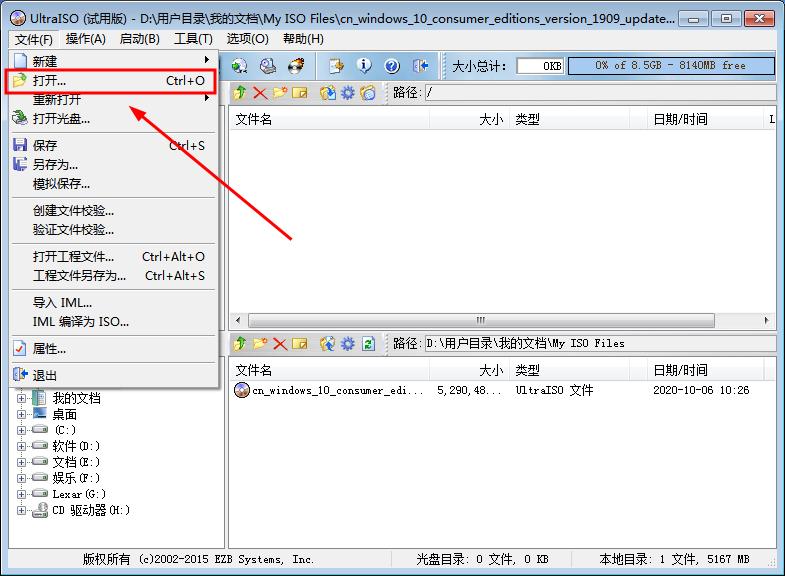Expand the 我的文档 tree node

point(21,398)
